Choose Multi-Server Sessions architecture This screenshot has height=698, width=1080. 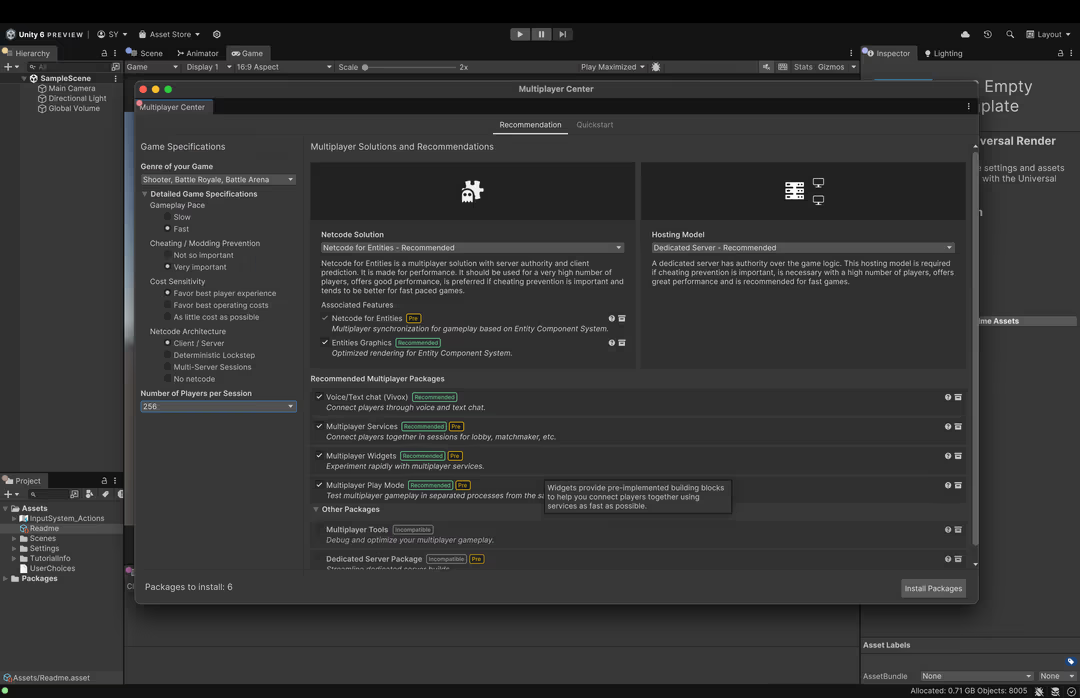tap(167, 367)
